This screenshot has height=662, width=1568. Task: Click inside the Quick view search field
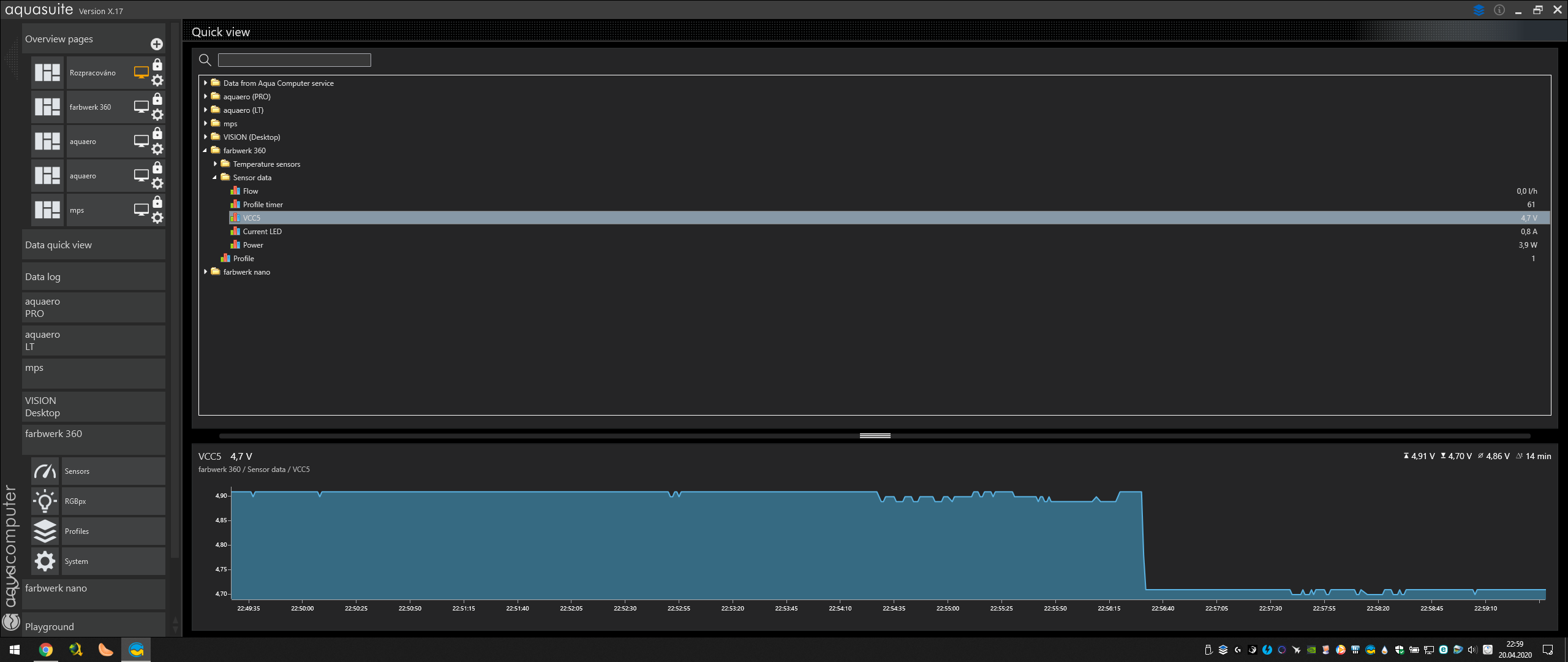294,60
